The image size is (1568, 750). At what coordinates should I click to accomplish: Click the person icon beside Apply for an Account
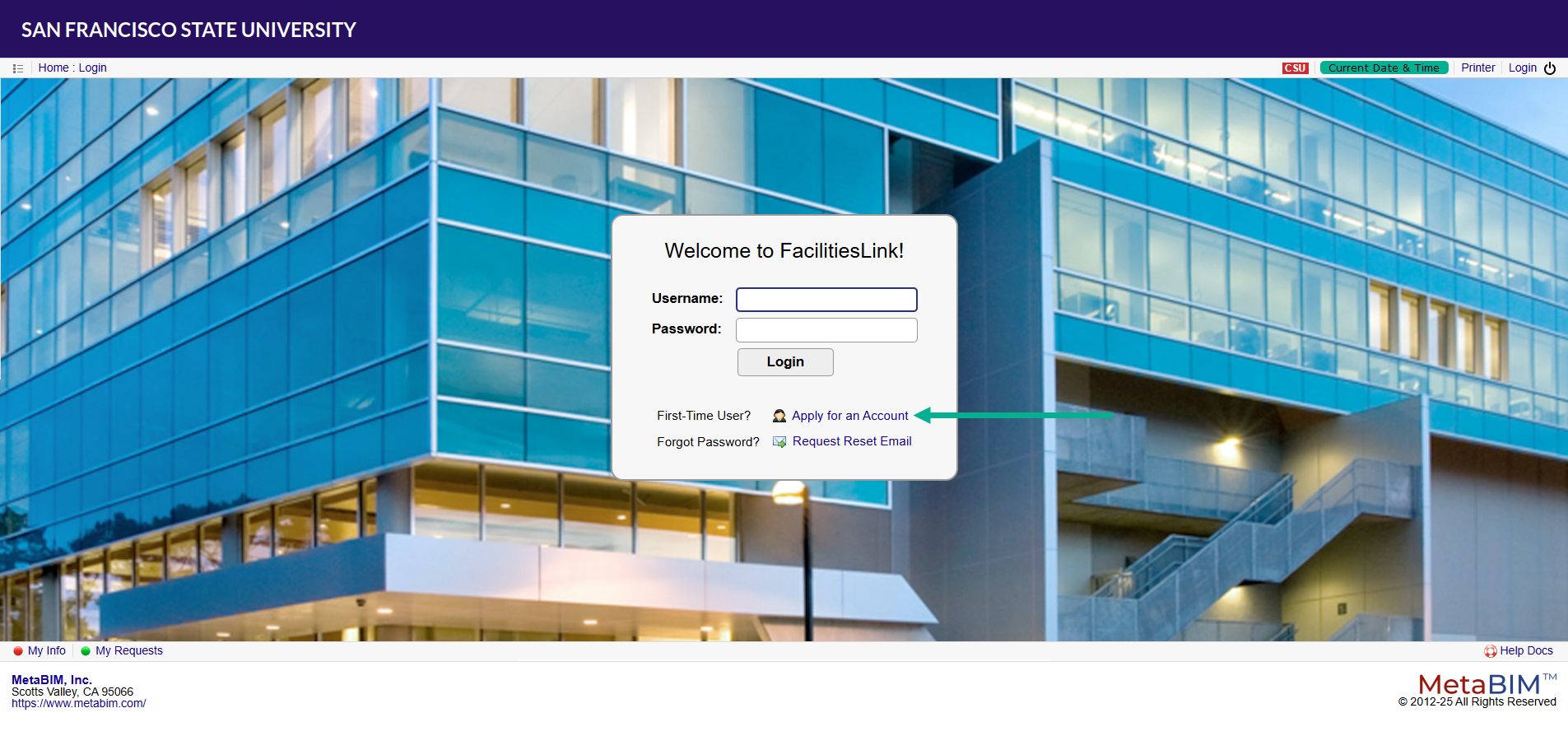tap(779, 416)
